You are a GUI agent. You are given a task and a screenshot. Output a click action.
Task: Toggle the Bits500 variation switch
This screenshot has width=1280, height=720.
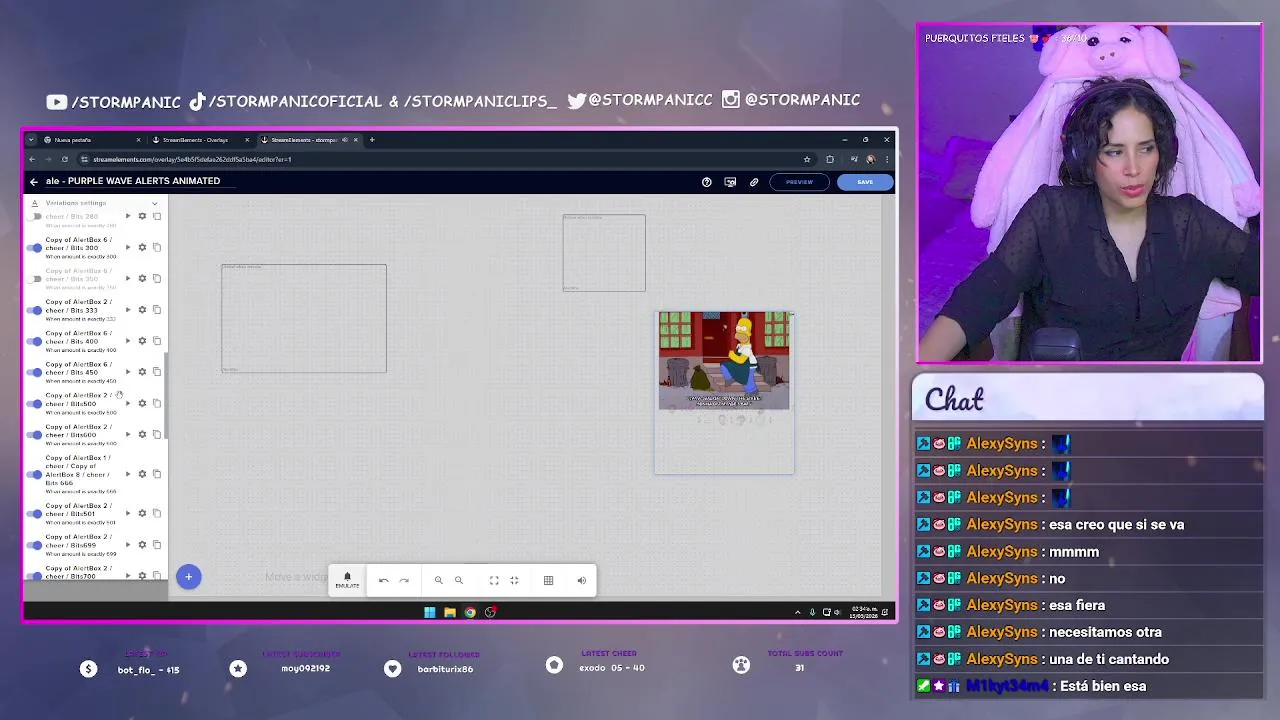36,404
